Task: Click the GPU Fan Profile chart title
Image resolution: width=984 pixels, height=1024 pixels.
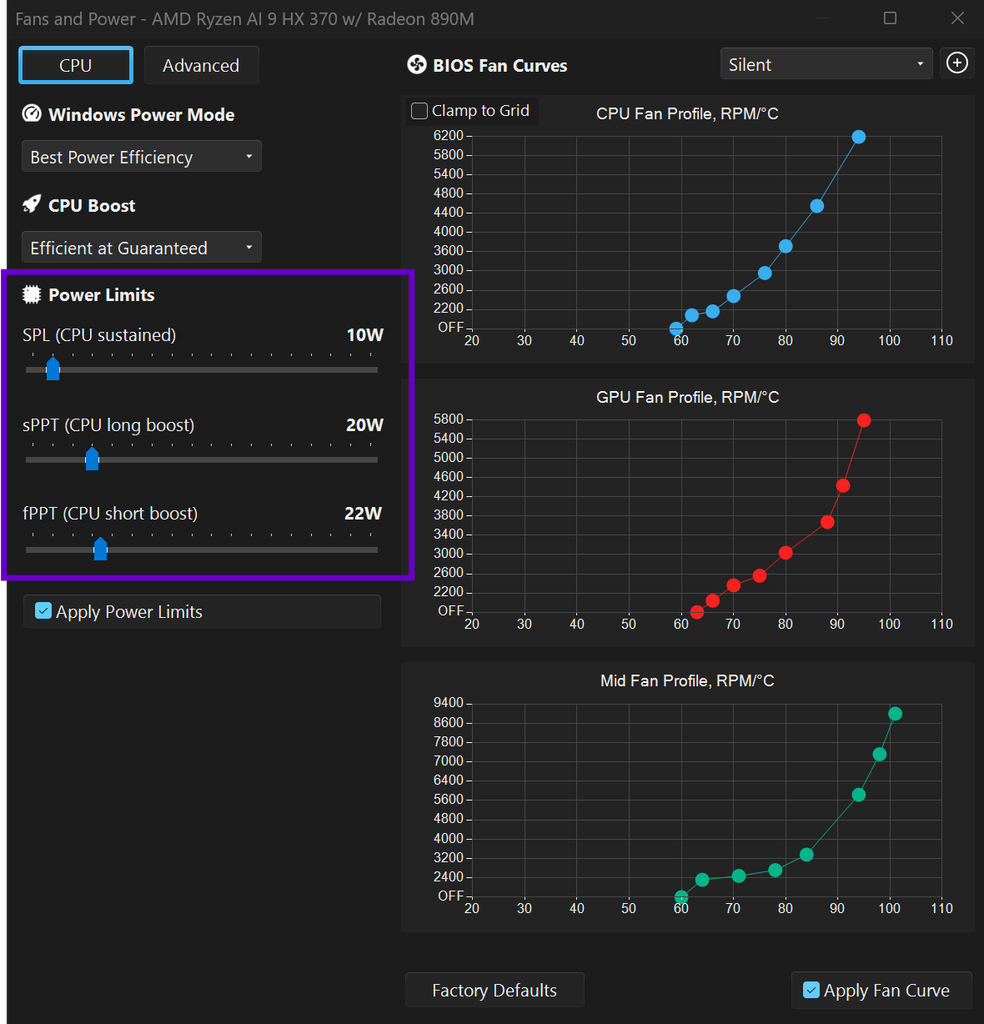Action: point(688,397)
